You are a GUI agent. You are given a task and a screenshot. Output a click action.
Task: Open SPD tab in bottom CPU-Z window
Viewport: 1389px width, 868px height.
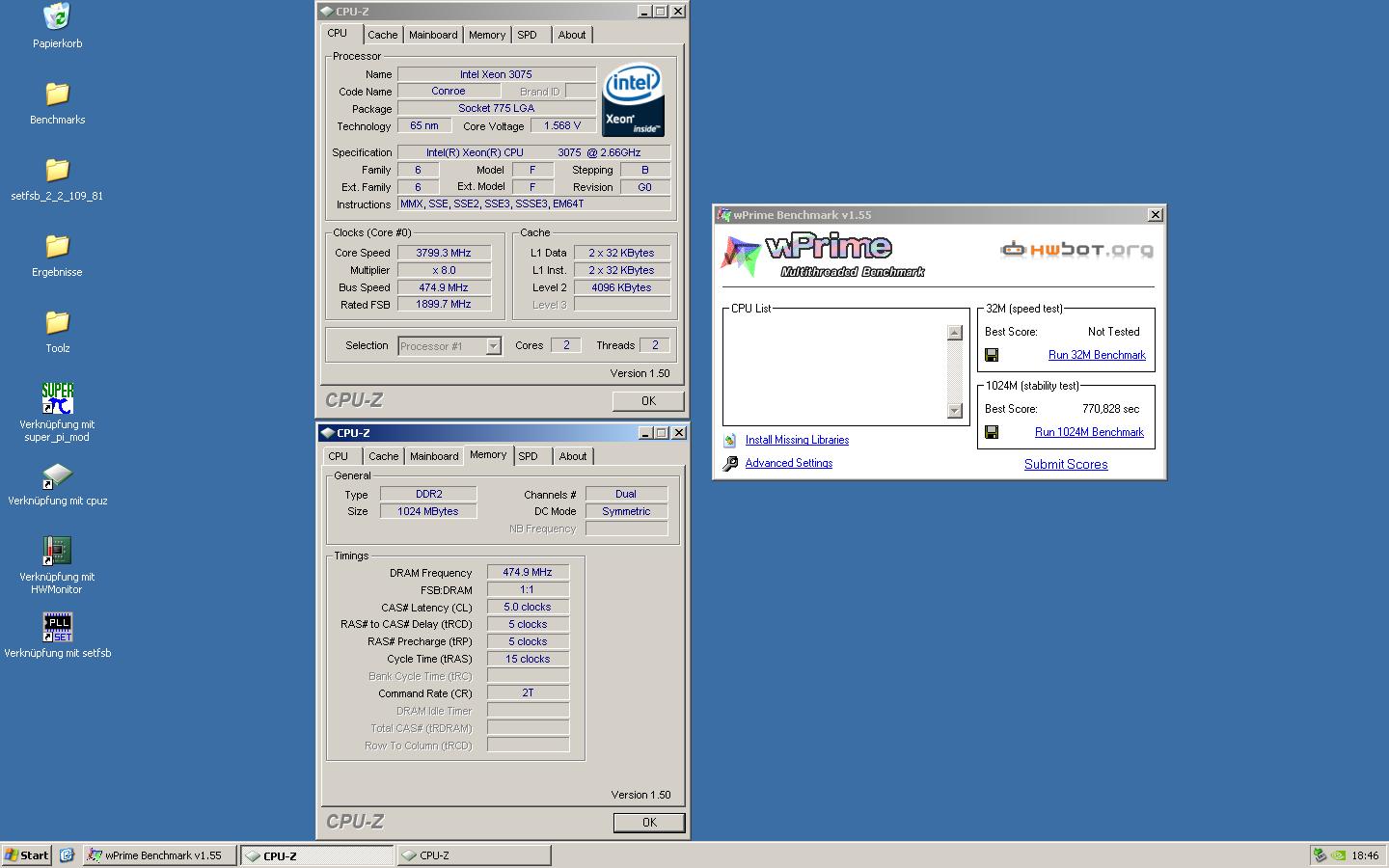[x=528, y=456]
